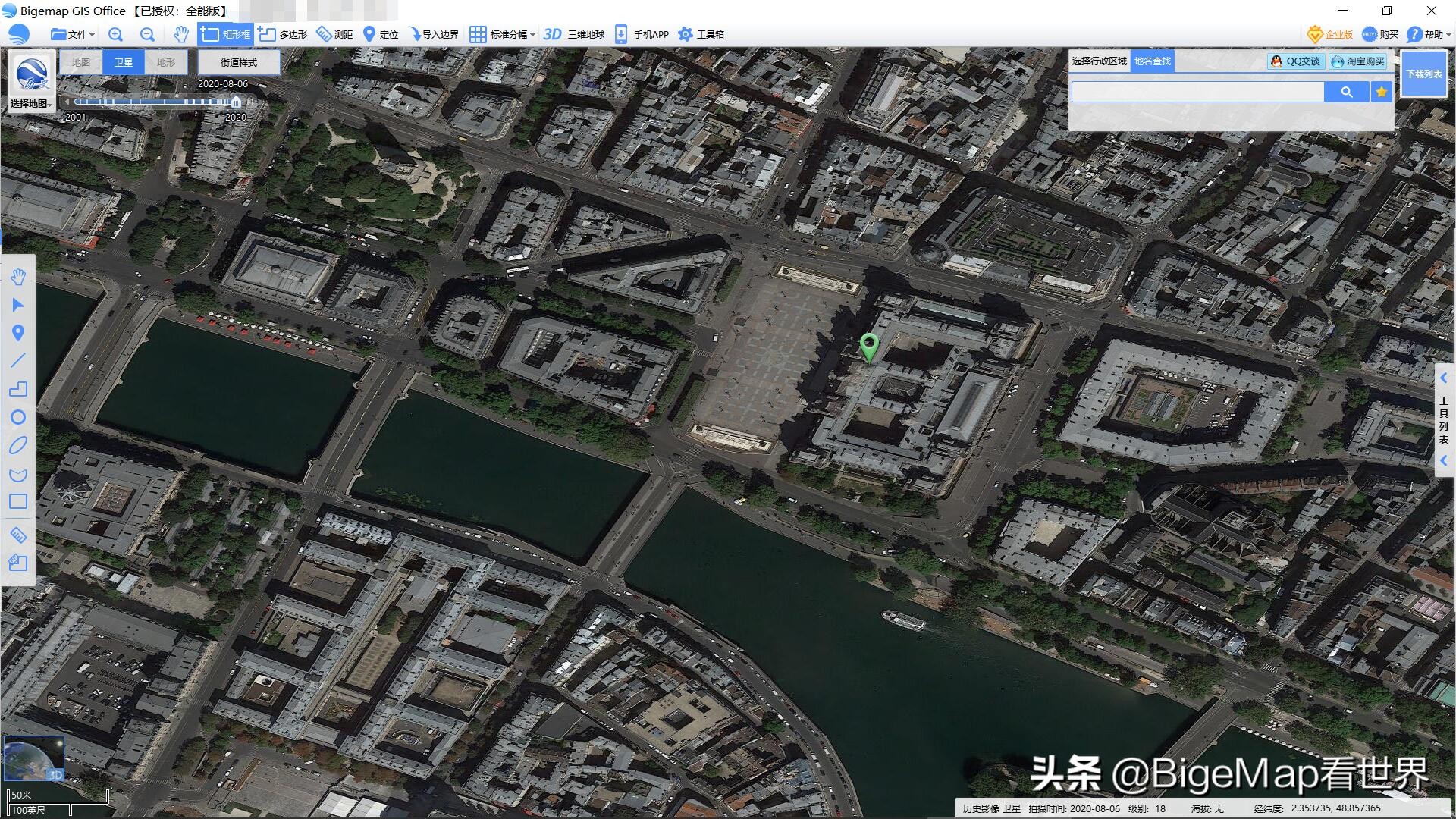Click the 2020-08-06 date label above timeline
Screen dimensions: 1456x819
[x=223, y=84]
